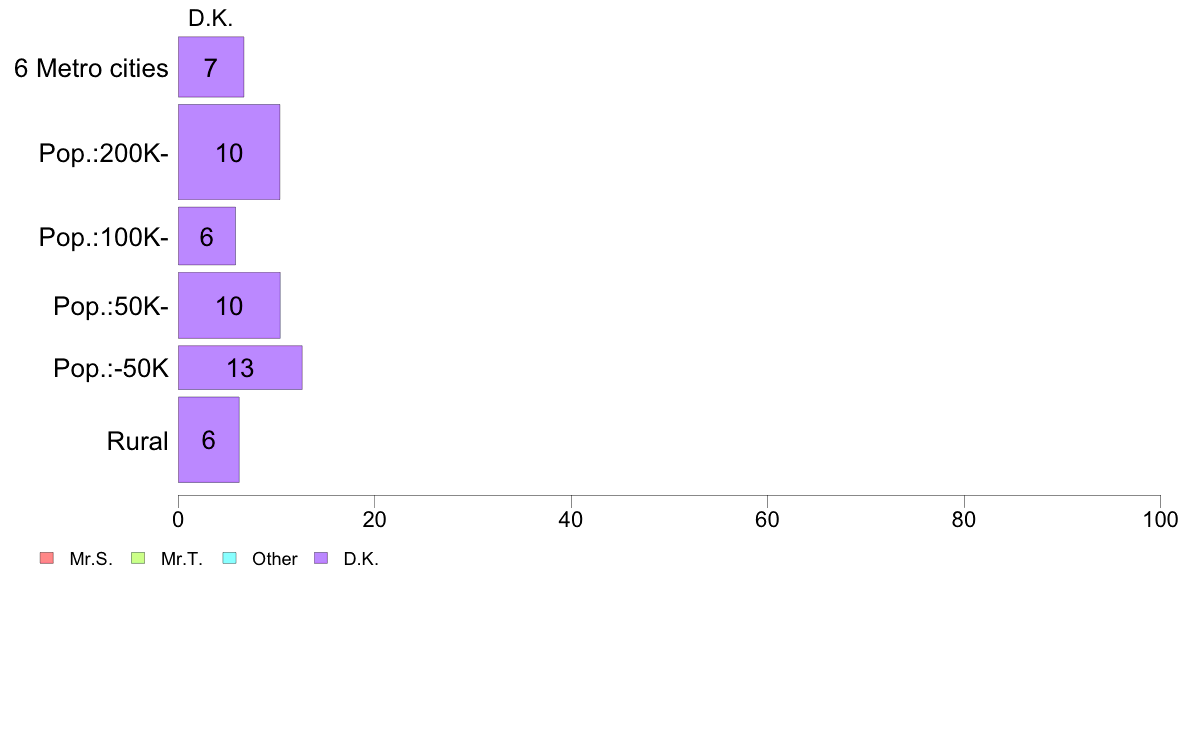This screenshot has width=1188, height=736.
Task: Select the 6 Metro cities bar
Action: pyautogui.click(x=211, y=67)
